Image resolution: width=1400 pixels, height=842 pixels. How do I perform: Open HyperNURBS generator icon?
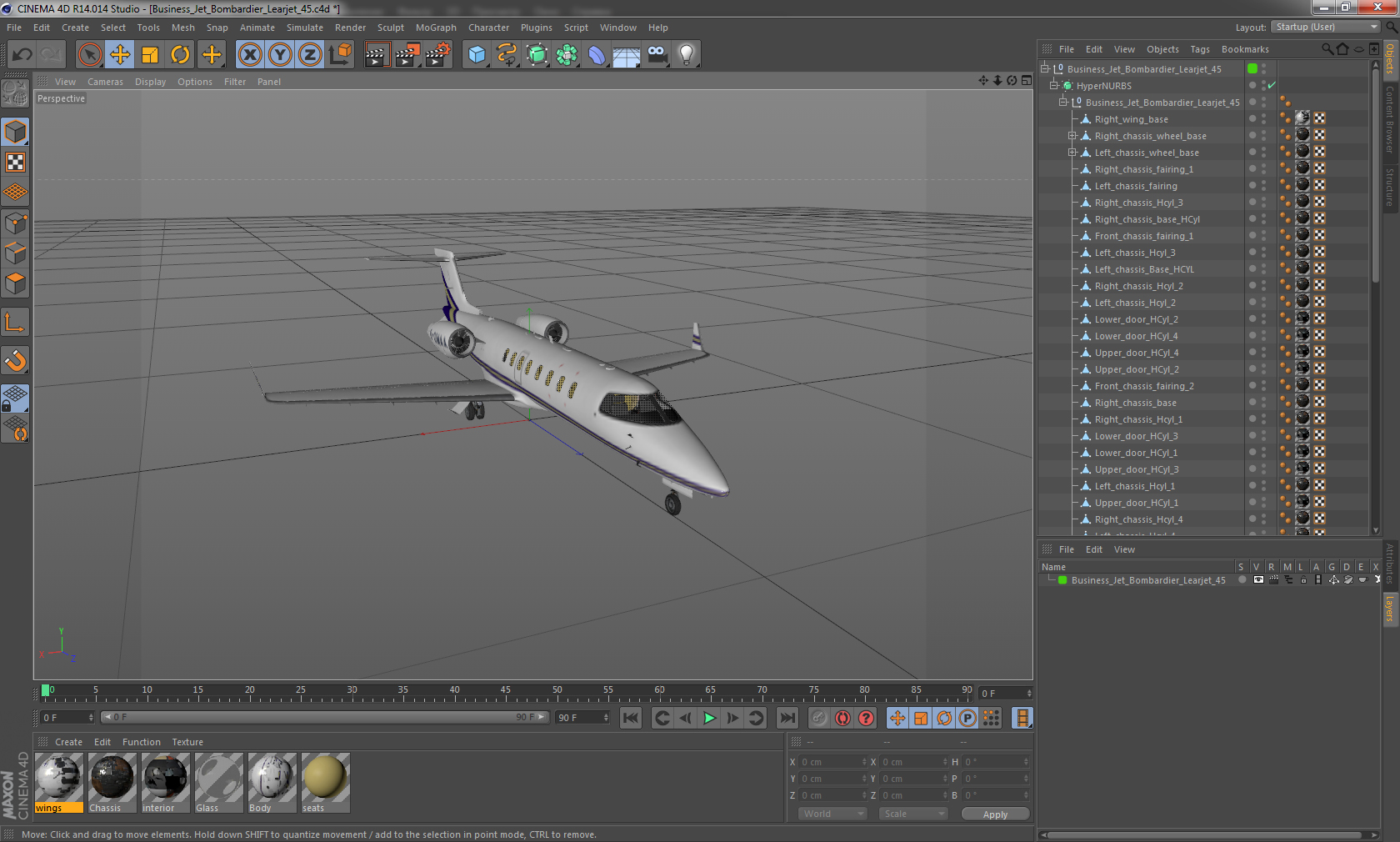tap(537, 55)
